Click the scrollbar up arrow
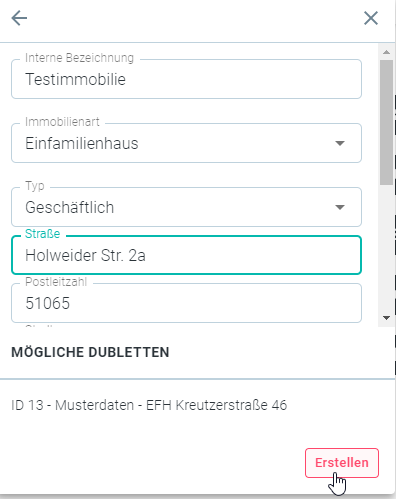This screenshot has width=396, height=499. coord(386,52)
